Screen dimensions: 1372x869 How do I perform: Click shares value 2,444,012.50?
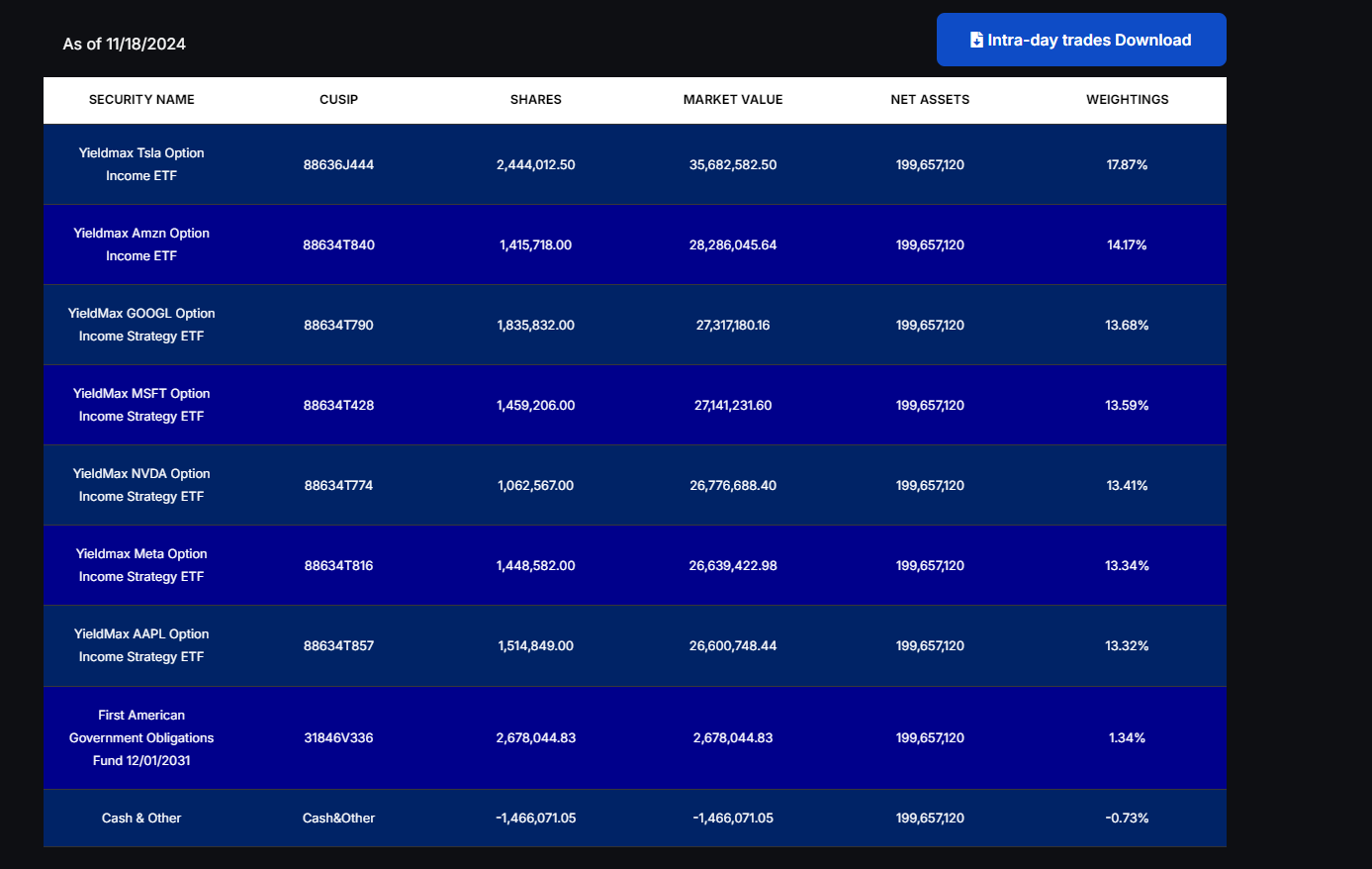[x=535, y=164]
